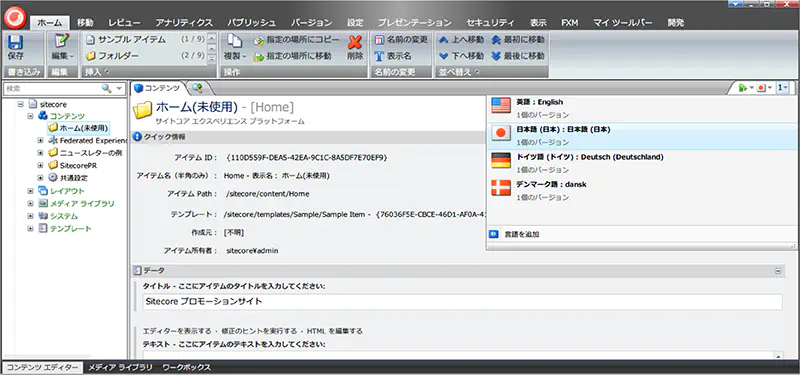Select 英語 : English language
The height and width of the screenshot is (375, 800).
[642, 108]
